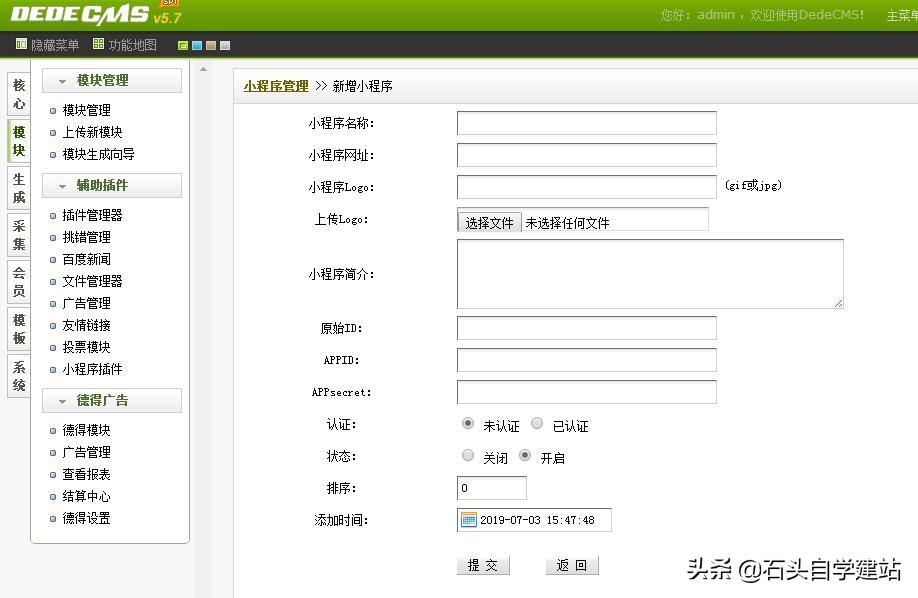The height and width of the screenshot is (598, 918).
Task: Switch to the 系统 side tab
Action: pos(19,376)
